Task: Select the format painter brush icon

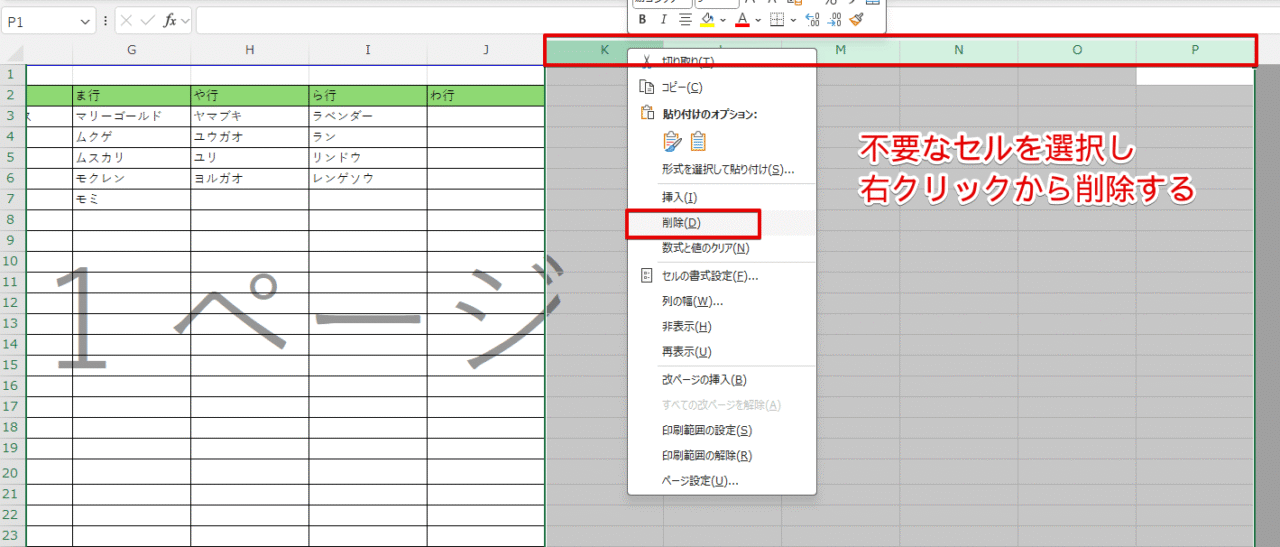Action: tap(857, 19)
